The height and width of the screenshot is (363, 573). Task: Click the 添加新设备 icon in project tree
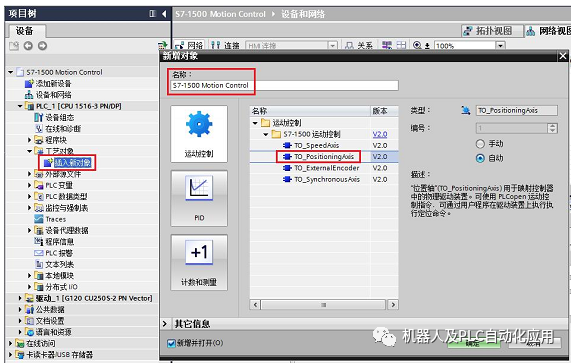tap(29, 84)
